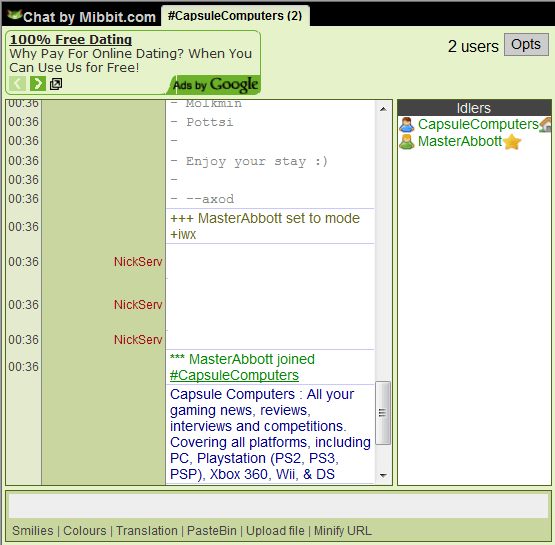Switch to the #CapsuleComputers (2) tab
The height and width of the screenshot is (545, 555).
pyautogui.click(x=235, y=16)
